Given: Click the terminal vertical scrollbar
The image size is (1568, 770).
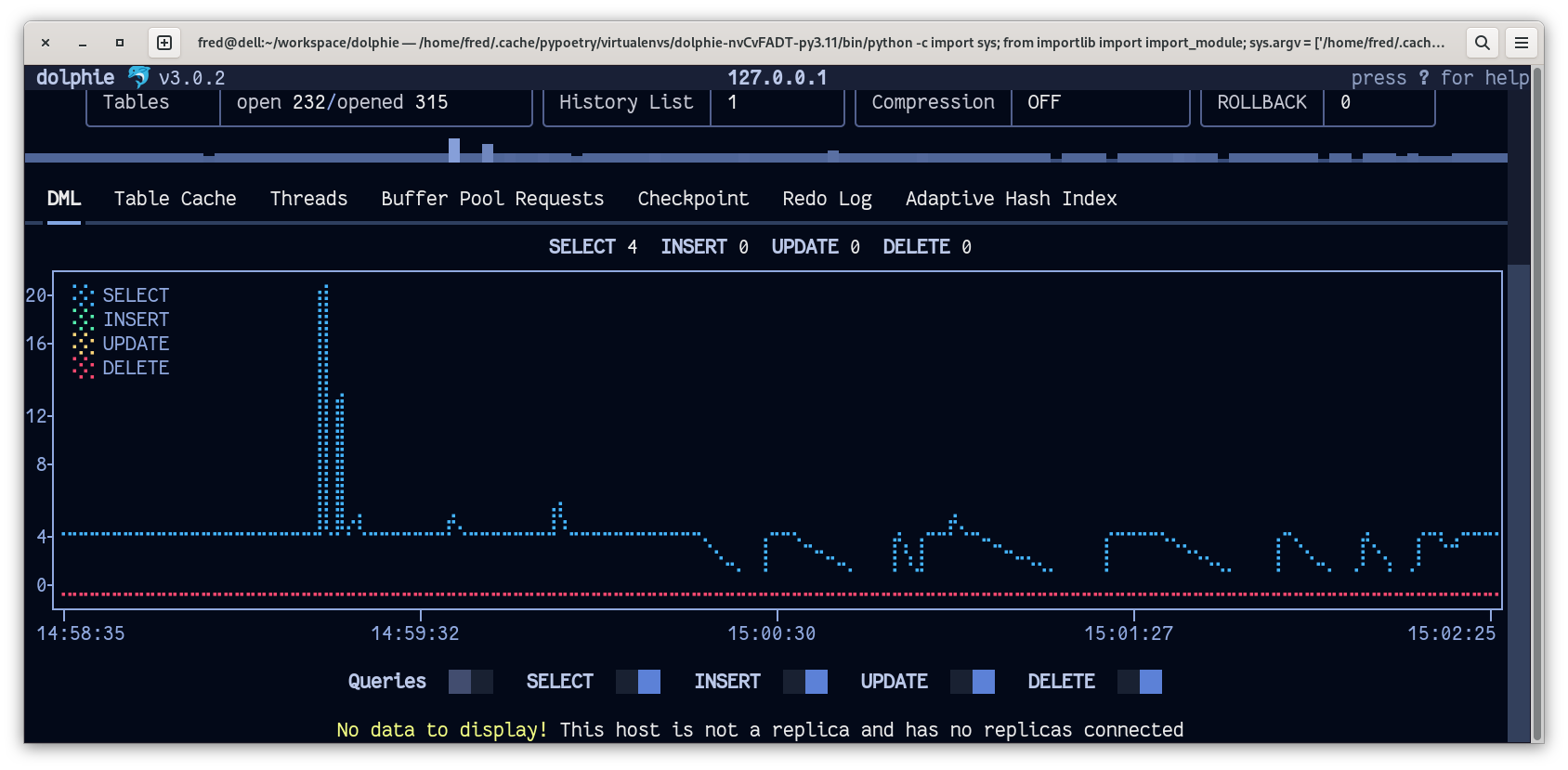Looking at the screenshot, I should (1536, 399).
